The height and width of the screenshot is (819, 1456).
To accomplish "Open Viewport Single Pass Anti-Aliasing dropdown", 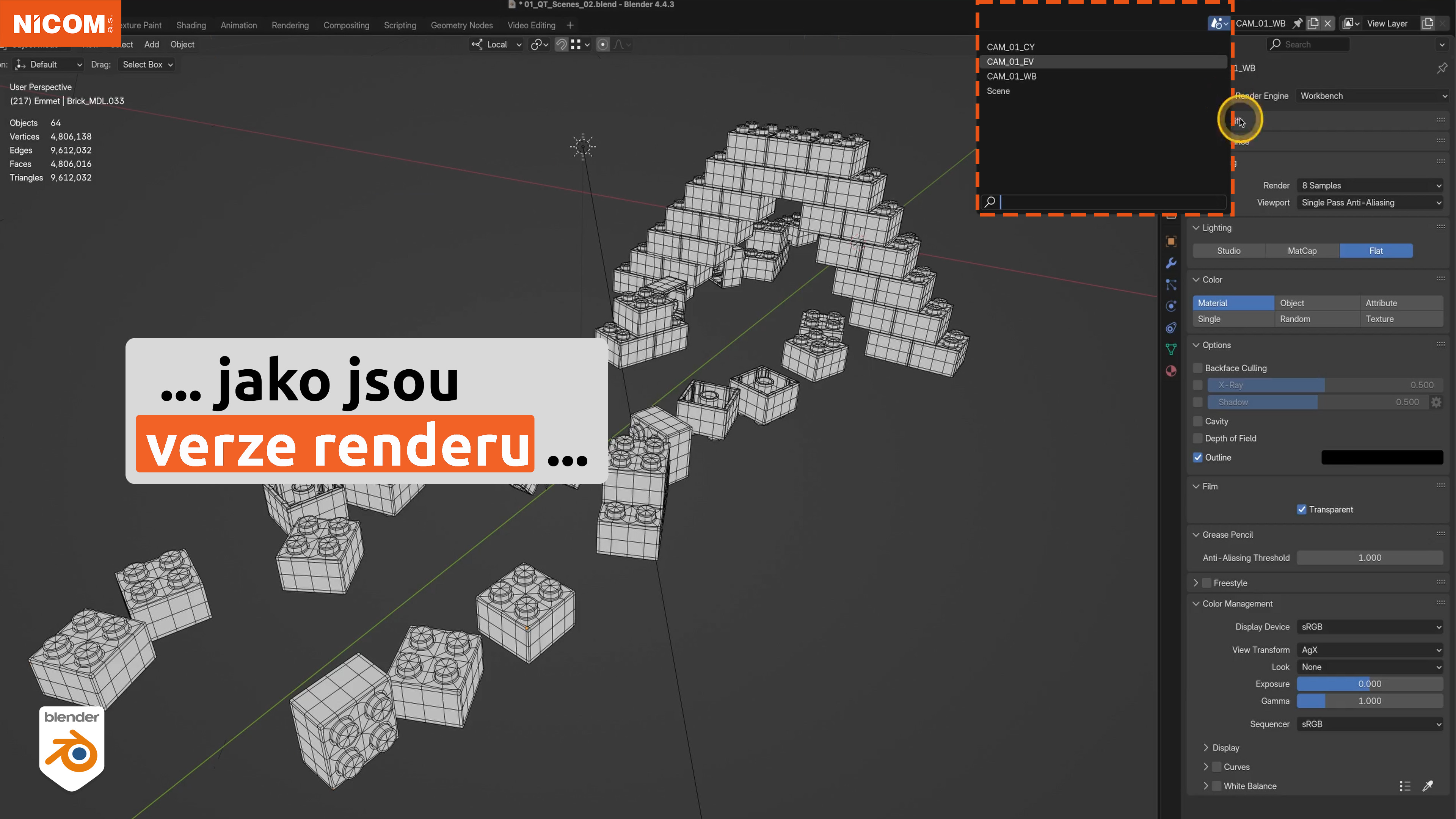I will (1370, 202).
